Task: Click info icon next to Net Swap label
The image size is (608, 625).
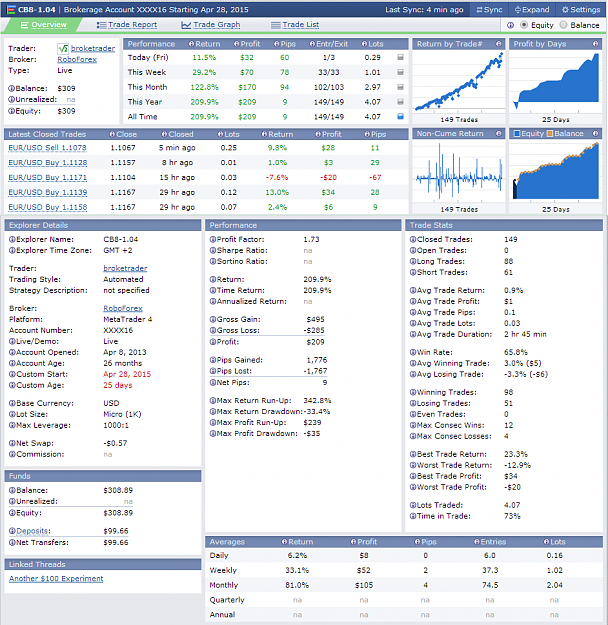Action: click(12, 443)
